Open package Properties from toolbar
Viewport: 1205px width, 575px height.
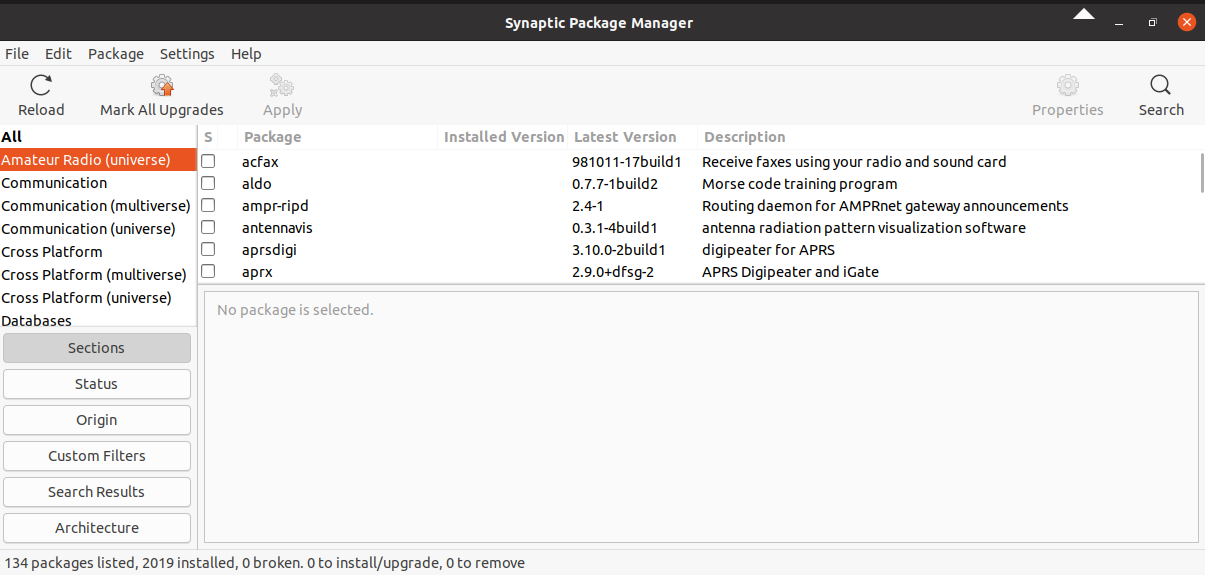coord(1068,85)
